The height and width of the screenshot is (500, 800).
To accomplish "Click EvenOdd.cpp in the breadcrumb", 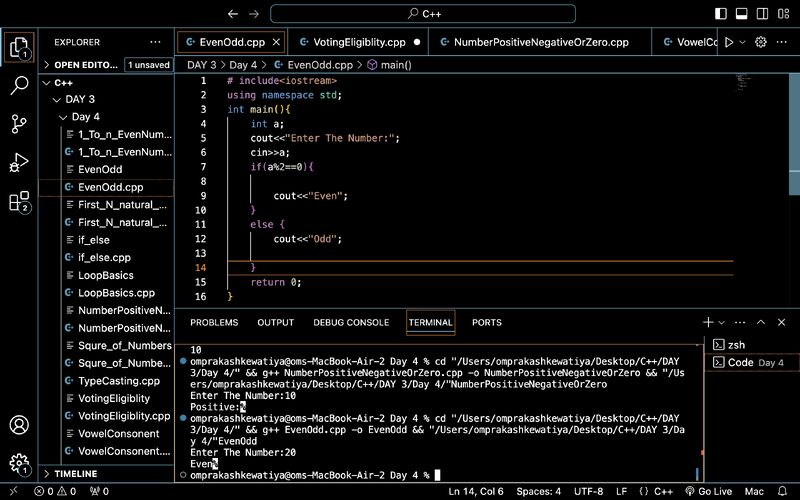I will pyautogui.click(x=314, y=65).
